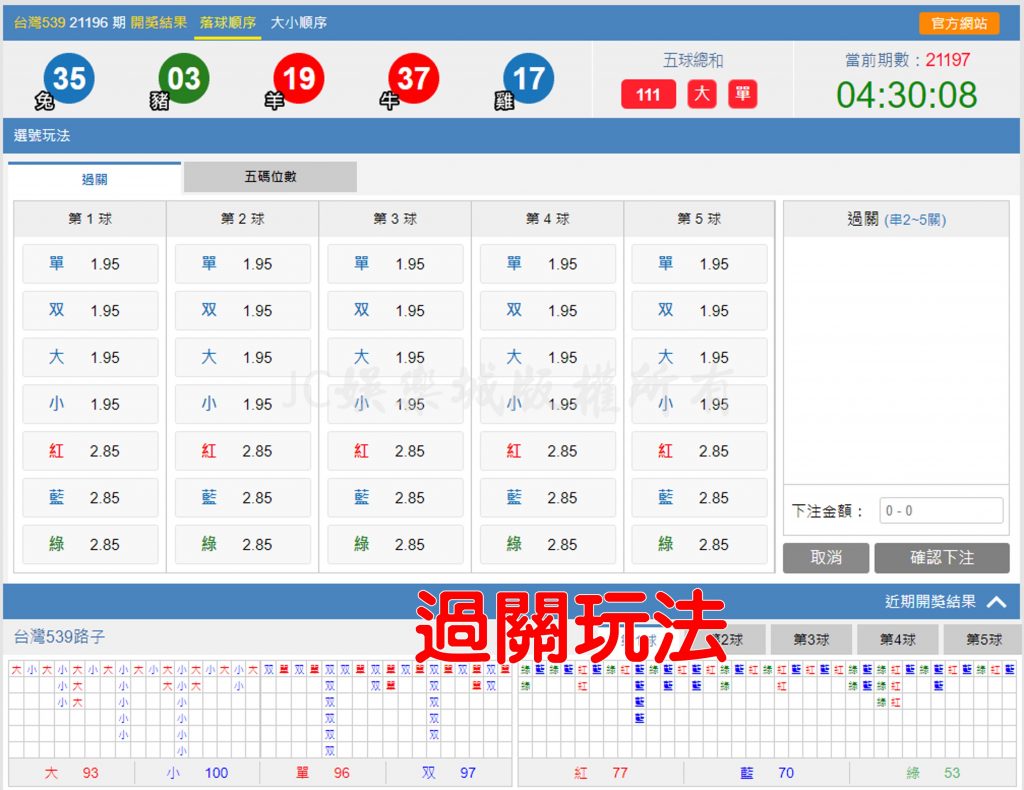Open the 第3球 history tab
The image size is (1024, 790).
pos(811,639)
